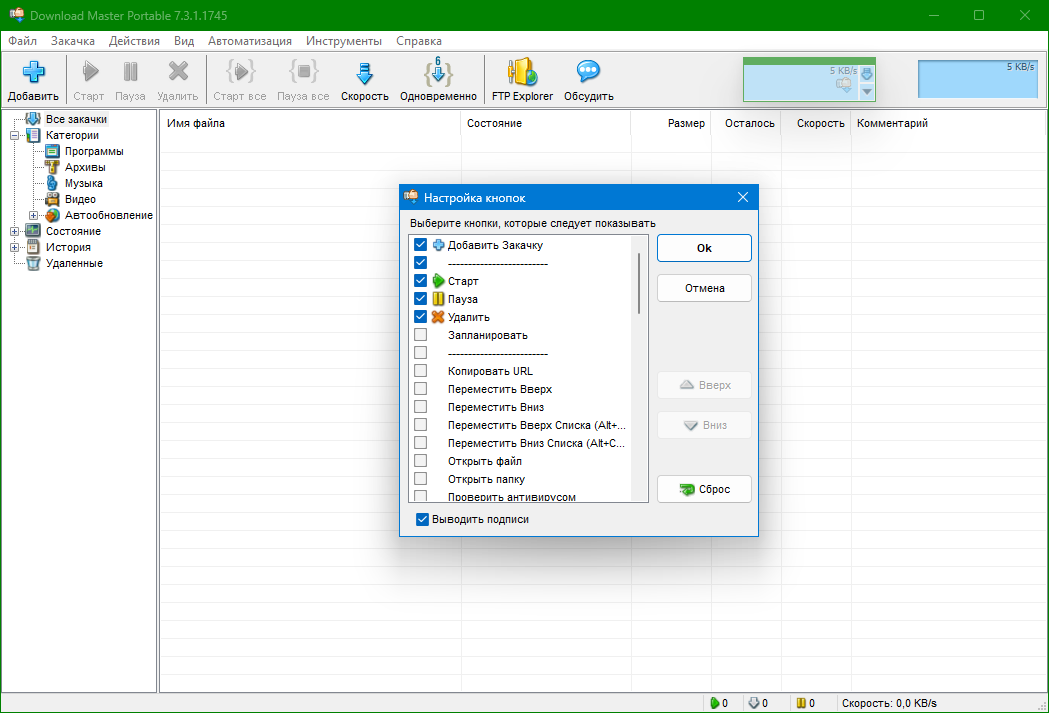Launch FTP Explorer from the toolbar
1049x713 pixels.
[522, 73]
